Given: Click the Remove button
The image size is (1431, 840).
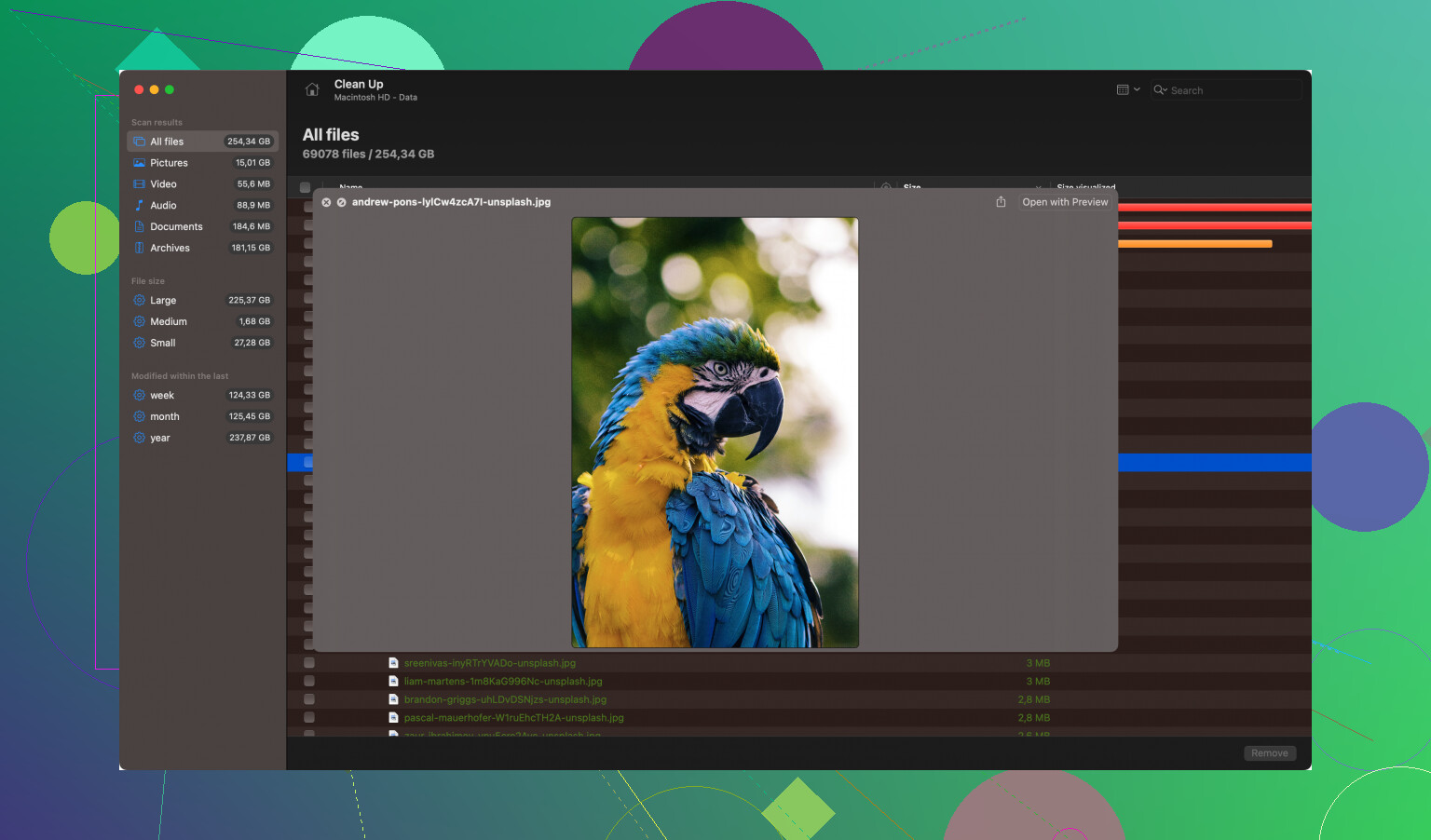Looking at the screenshot, I should (1269, 753).
